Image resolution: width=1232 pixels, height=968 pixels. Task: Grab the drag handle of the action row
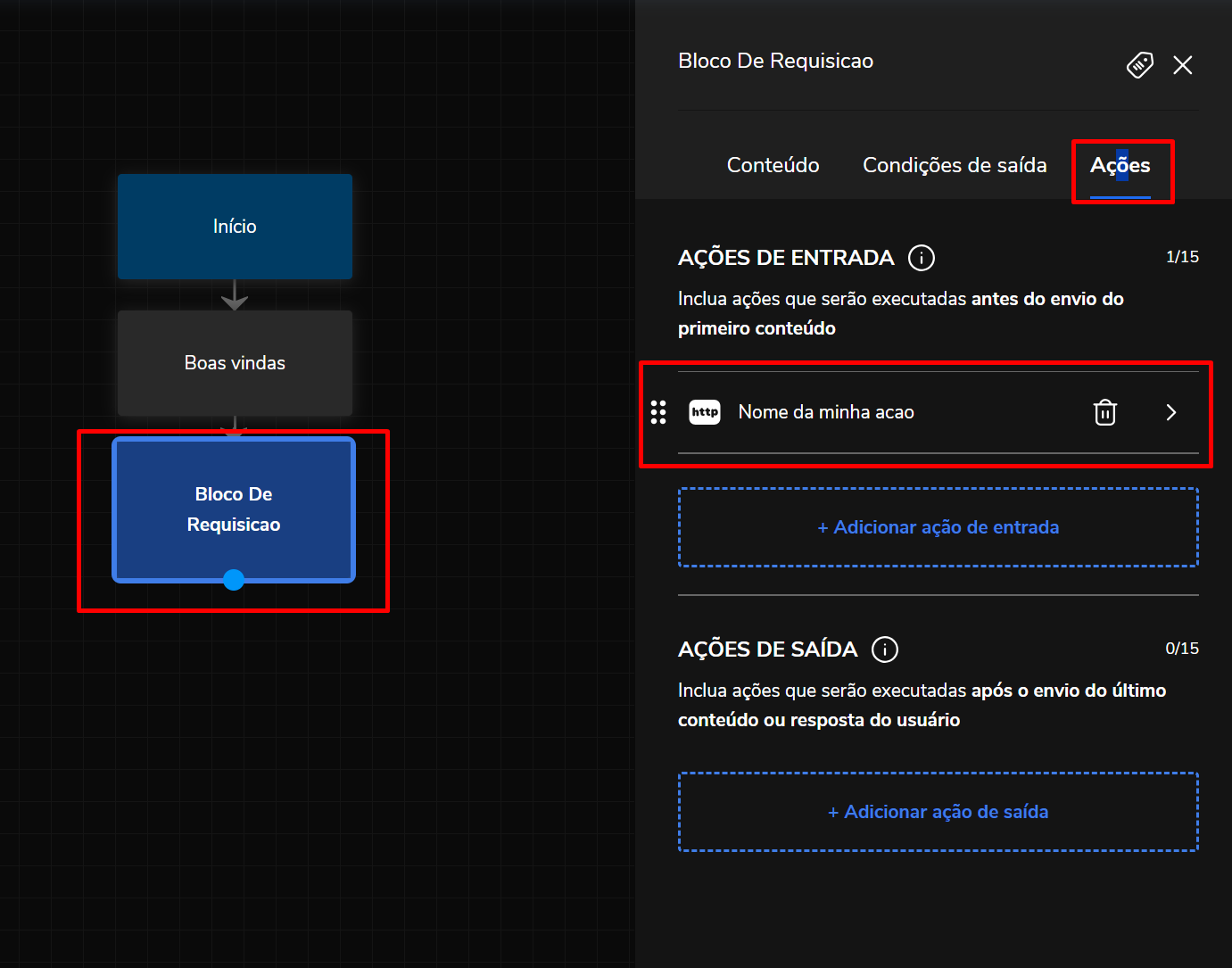coord(658,412)
